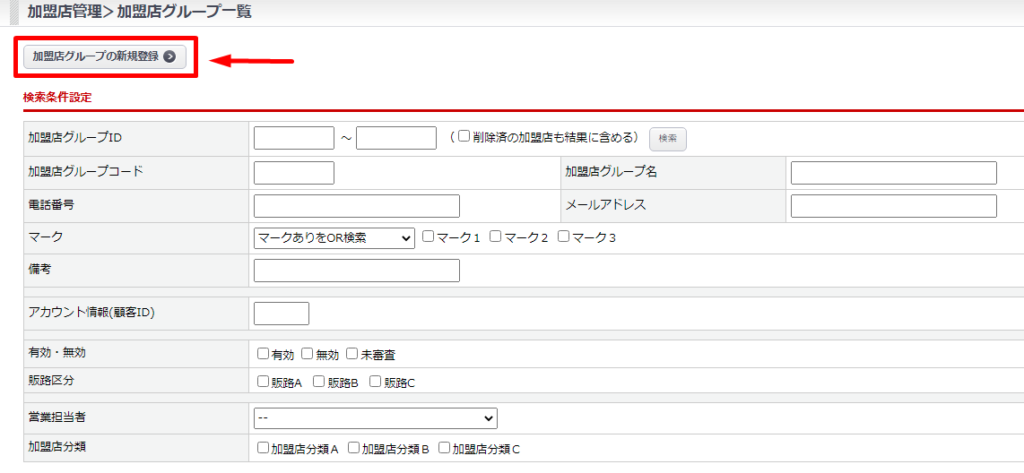The width and height of the screenshot is (1024, 473).
Task: Click the 加盟店グループコード input field
Action: (x=294, y=172)
